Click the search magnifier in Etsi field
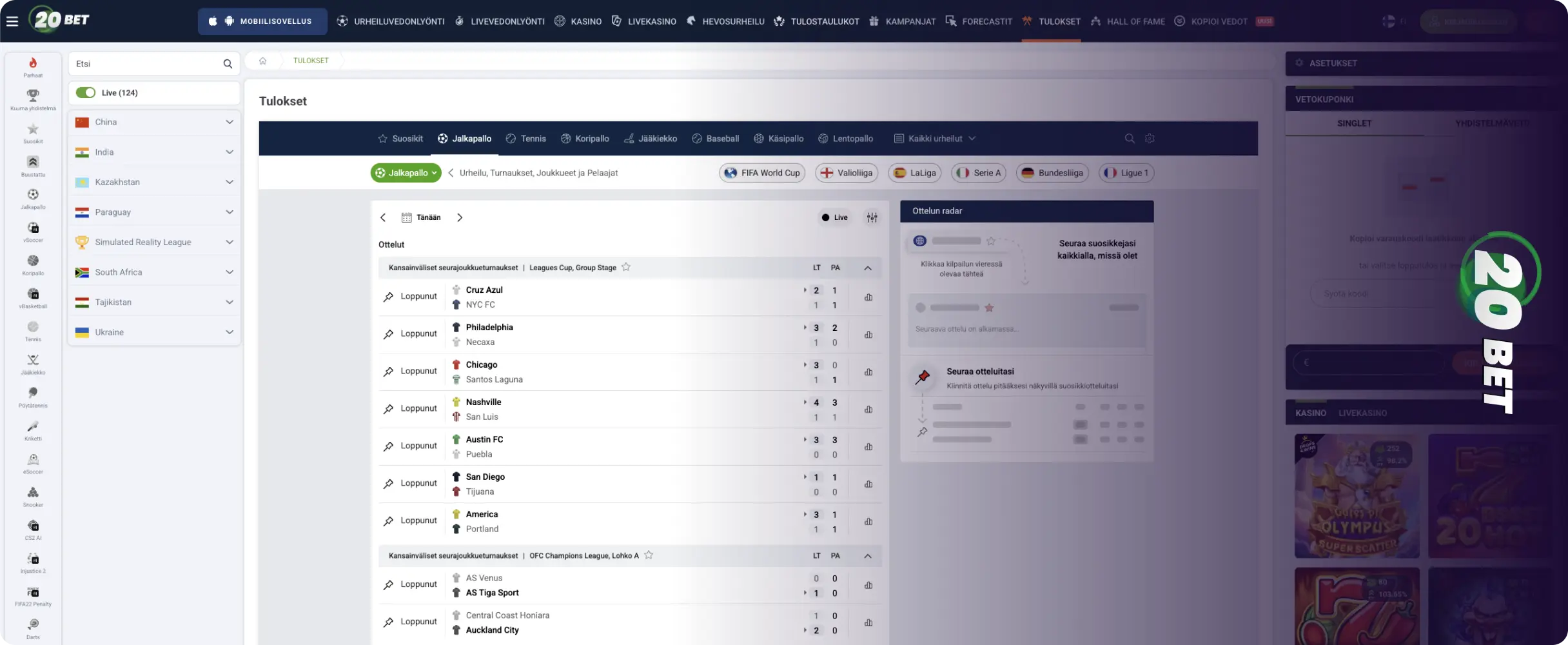1568x645 pixels. click(228, 64)
